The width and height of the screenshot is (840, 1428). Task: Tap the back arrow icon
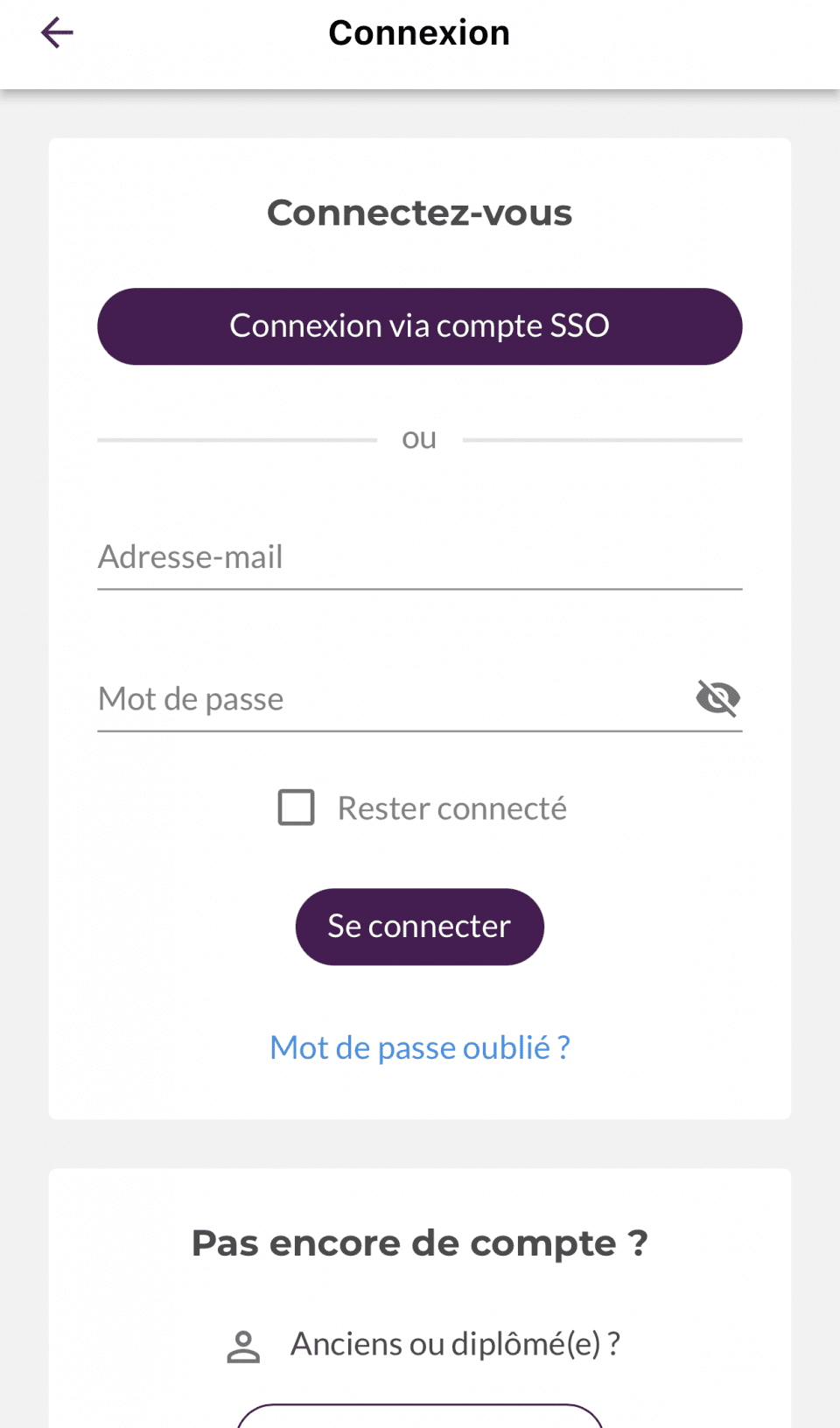(x=57, y=33)
